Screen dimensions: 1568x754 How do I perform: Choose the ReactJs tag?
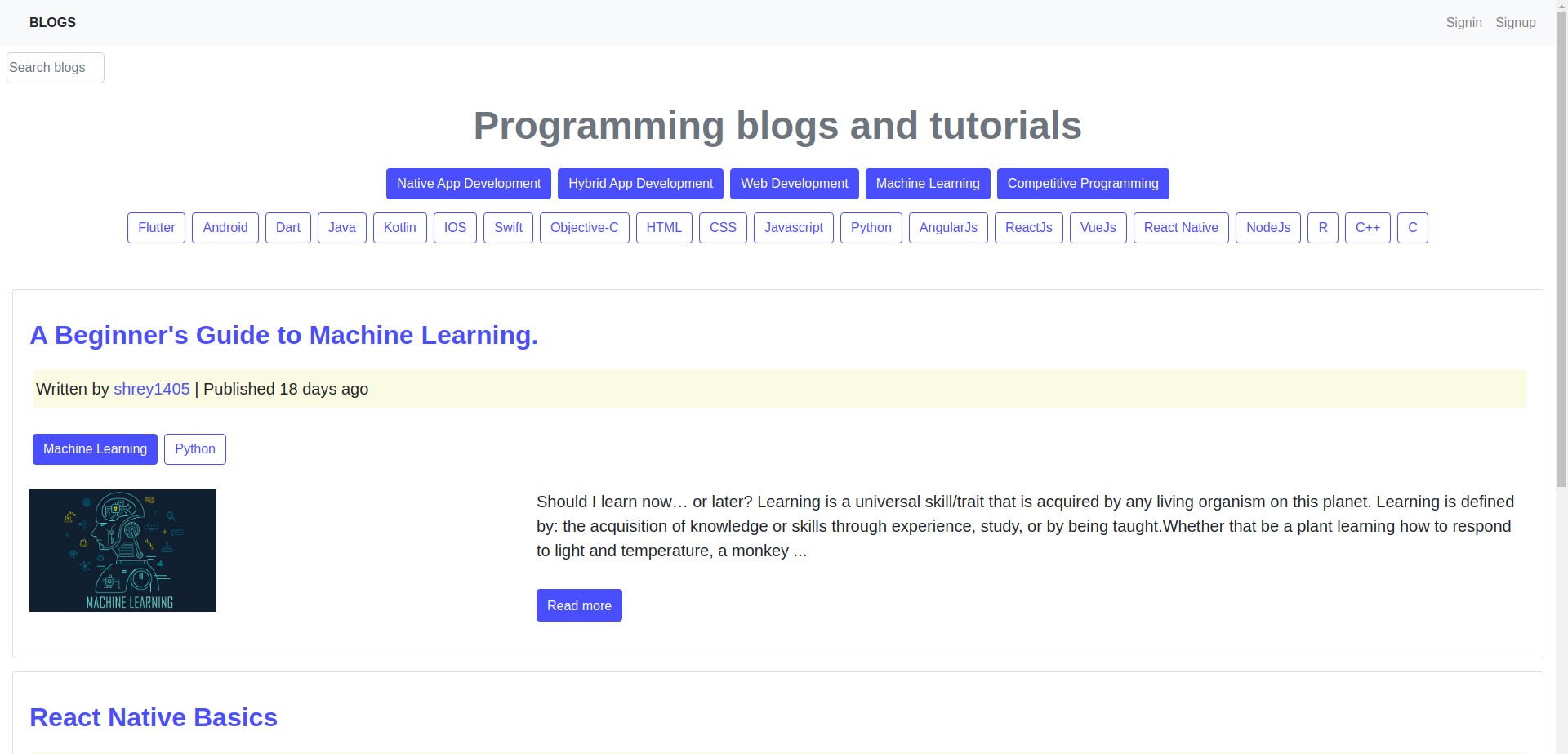[x=1029, y=228]
